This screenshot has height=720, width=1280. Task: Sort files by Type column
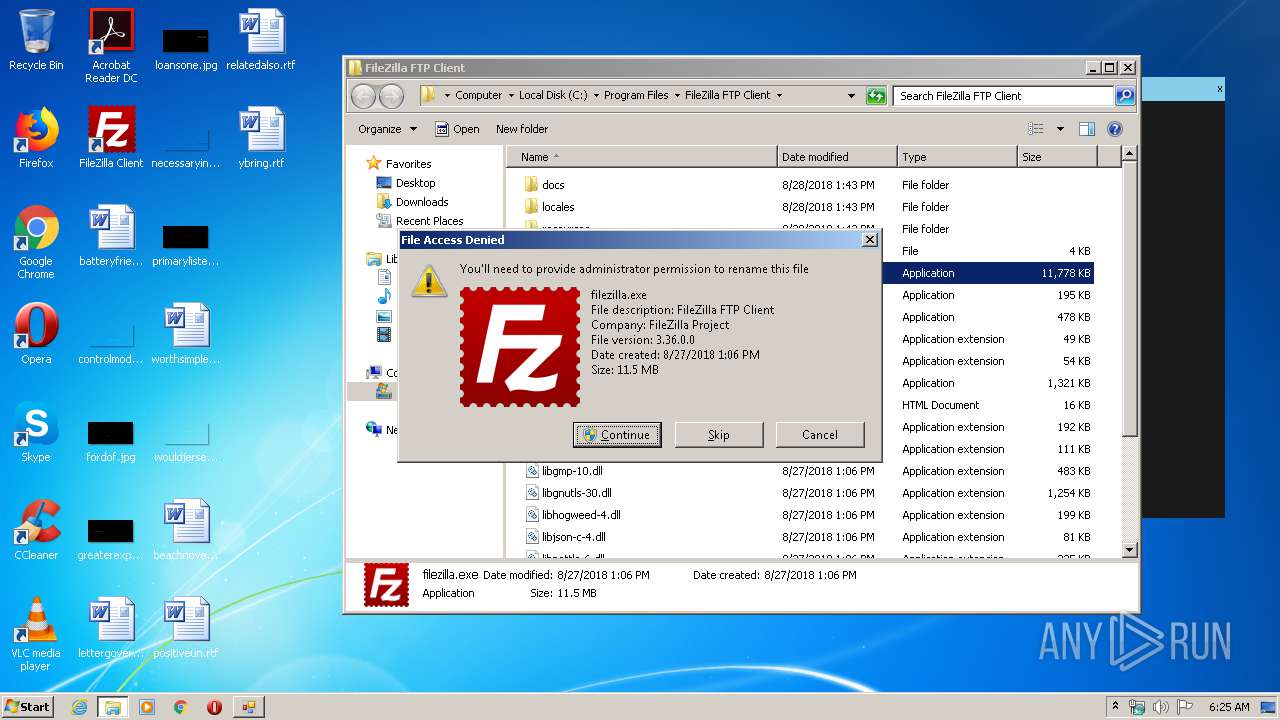coord(957,157)
